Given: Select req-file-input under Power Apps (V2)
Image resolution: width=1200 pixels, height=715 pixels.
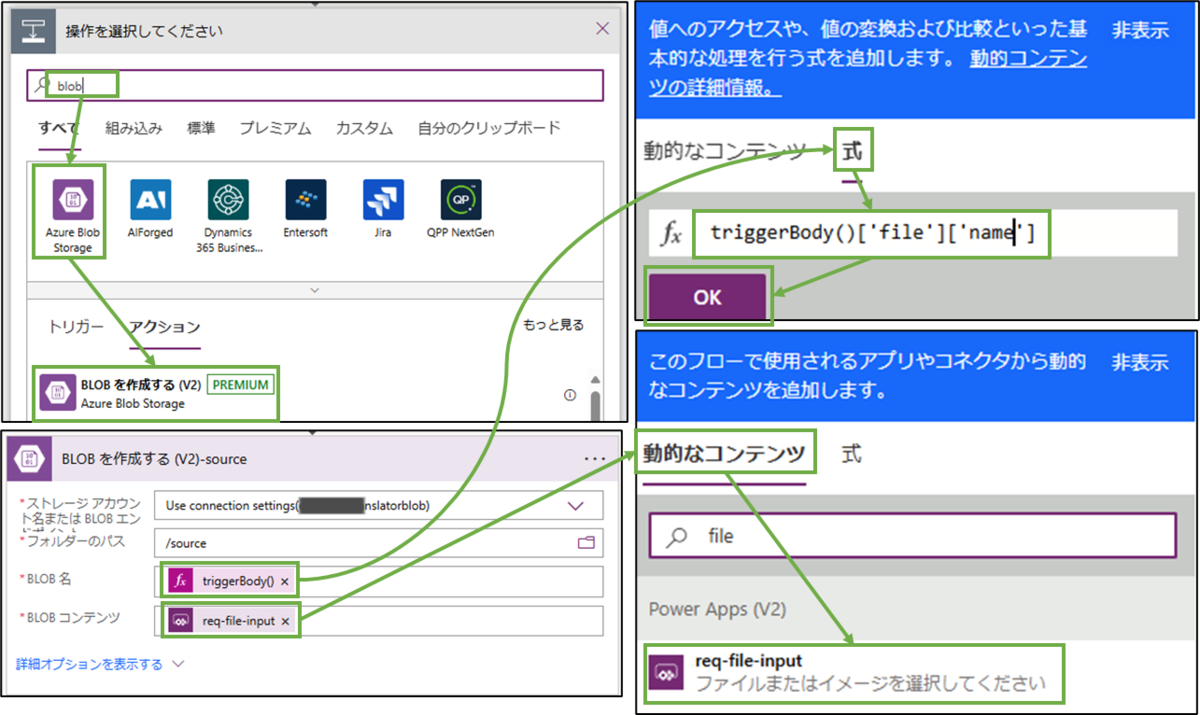Looking at the screenshot, I should click(x=855, y=673).
